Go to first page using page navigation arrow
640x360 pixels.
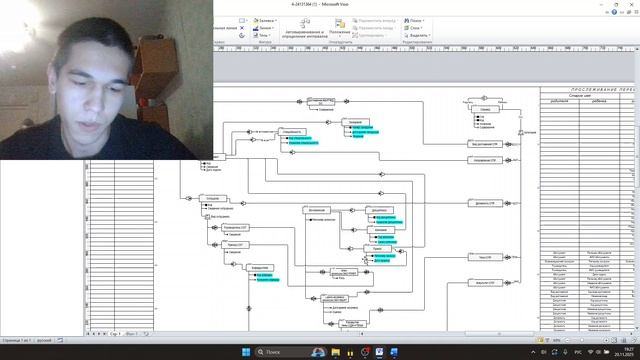pos(89,334)
